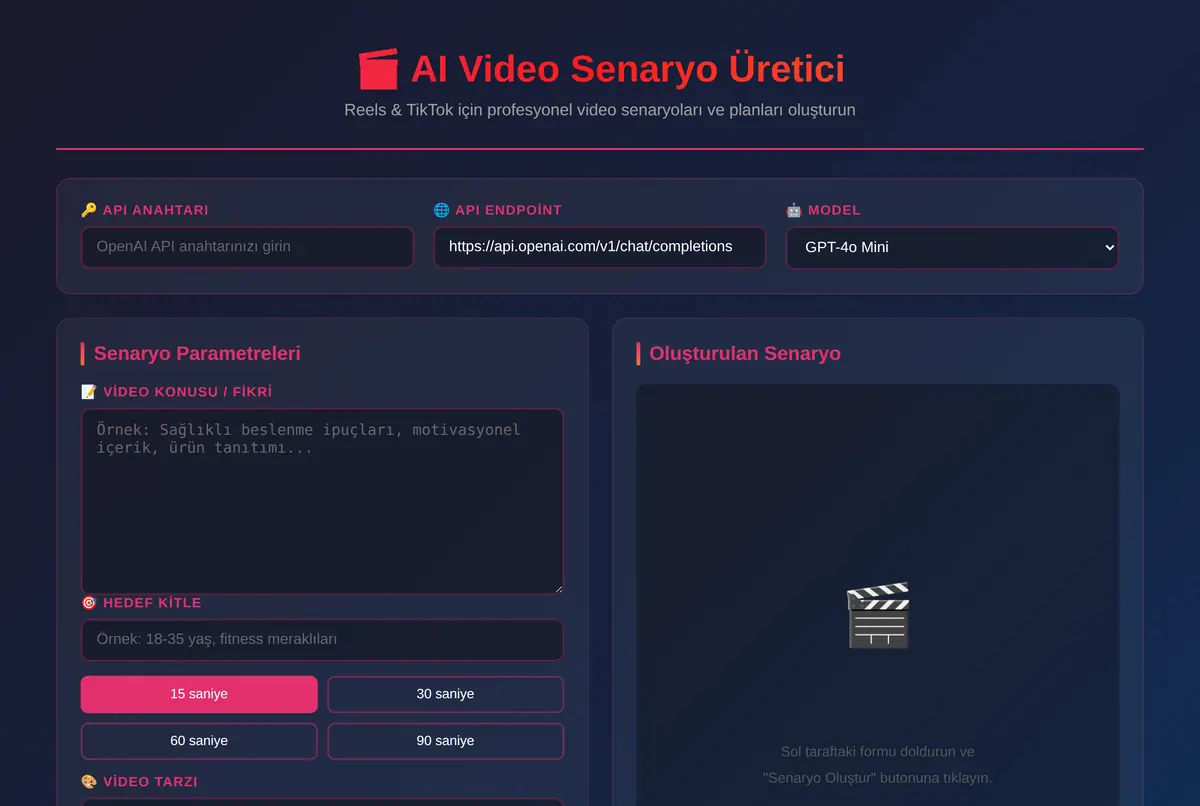Image resolution: width=1200 pixels, height=806 pixels.
Task: Click the video topic textarea
Action: tap(322, 501)
